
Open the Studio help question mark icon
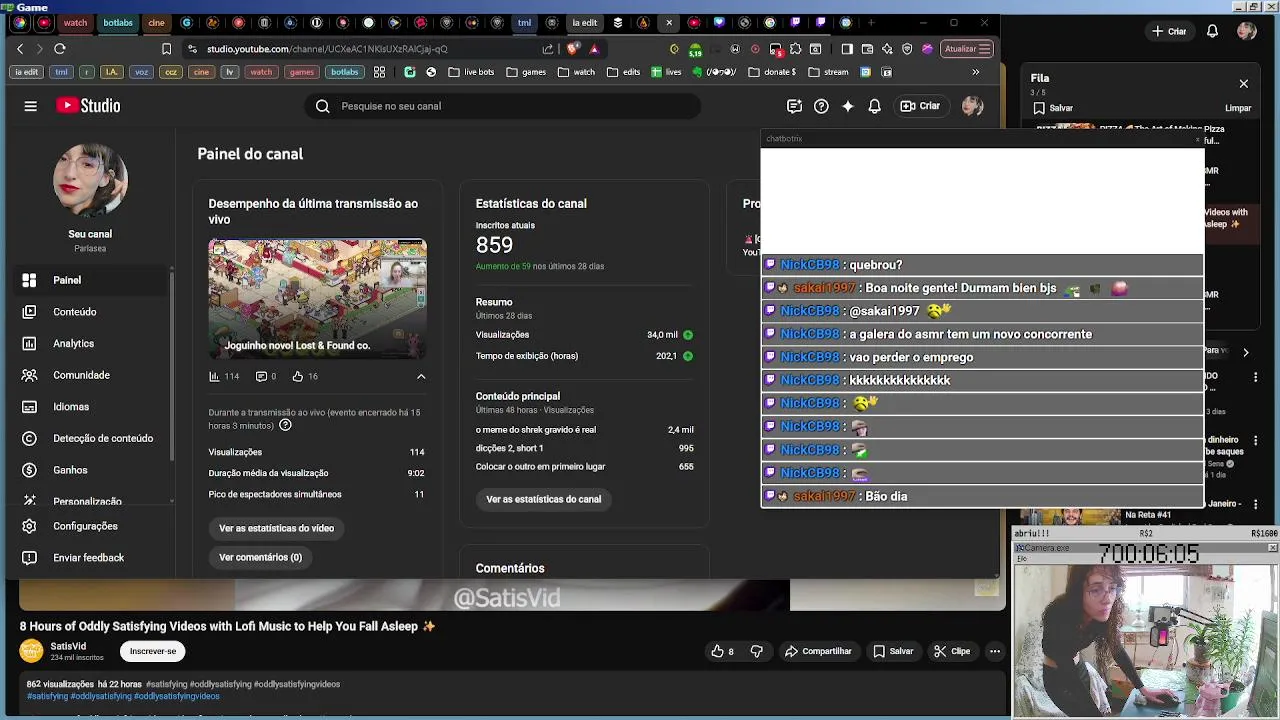point(821,106)
